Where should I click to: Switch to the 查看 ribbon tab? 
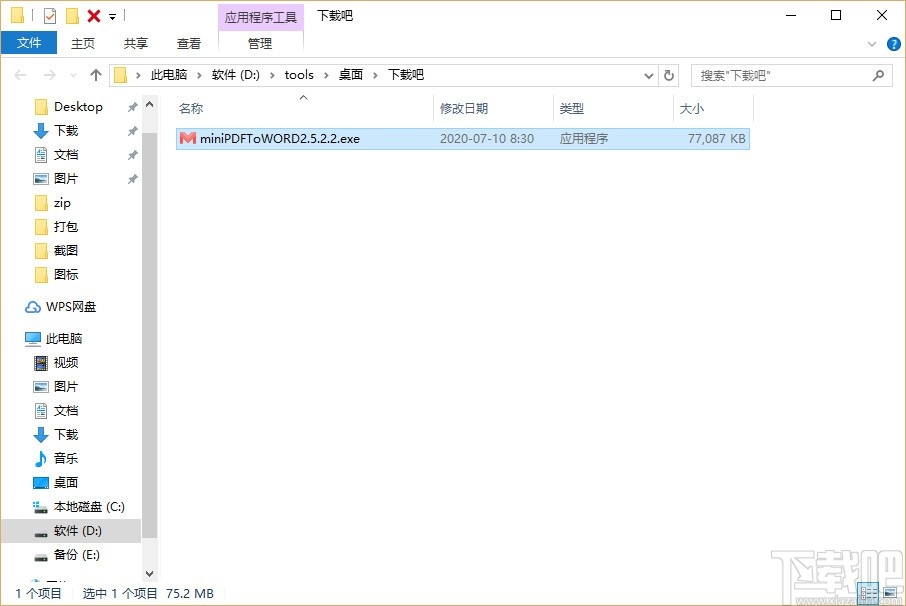pyautogui.click(x=189, y=43)
